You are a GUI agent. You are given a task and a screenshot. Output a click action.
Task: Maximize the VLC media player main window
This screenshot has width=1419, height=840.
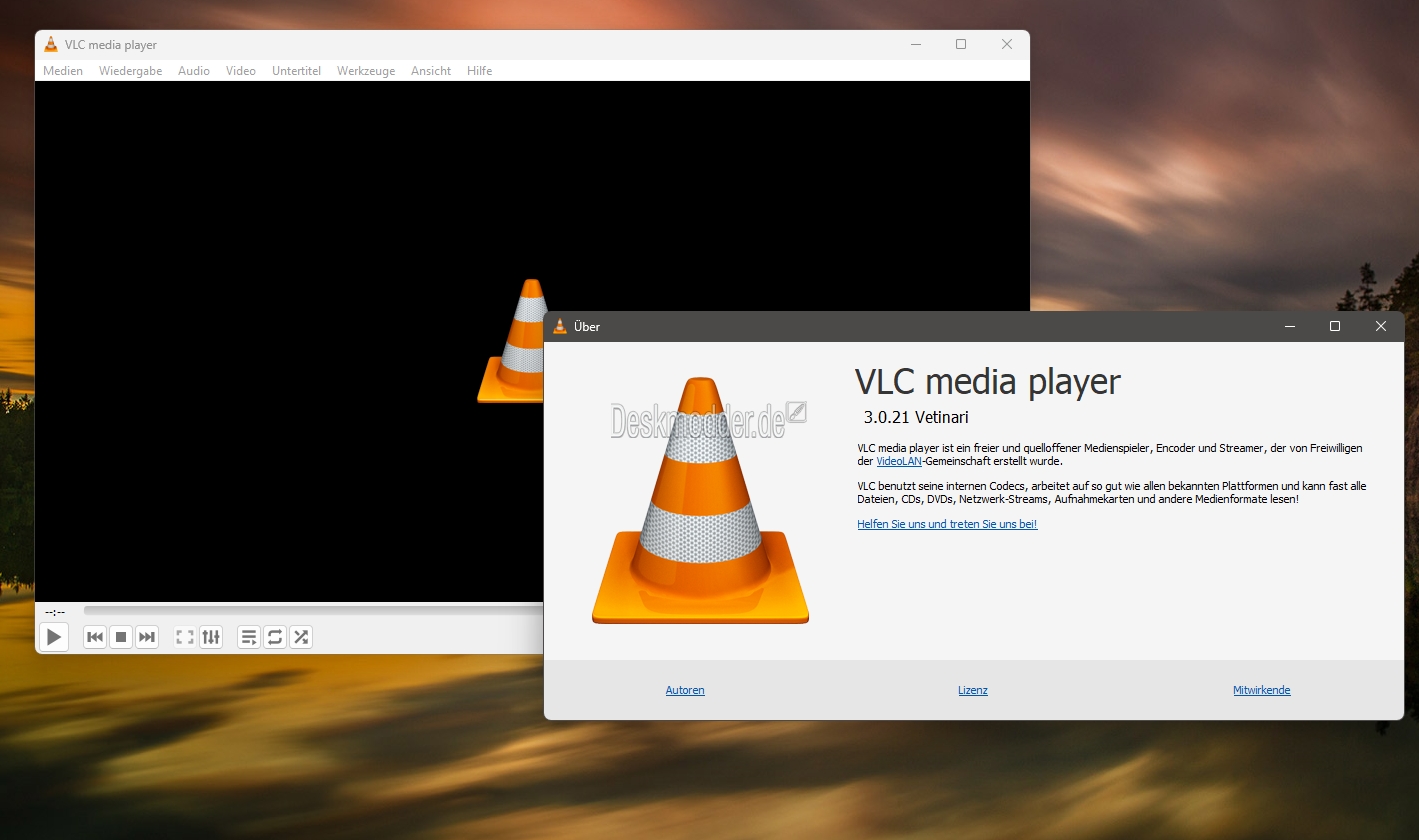[x=961, y=44]
